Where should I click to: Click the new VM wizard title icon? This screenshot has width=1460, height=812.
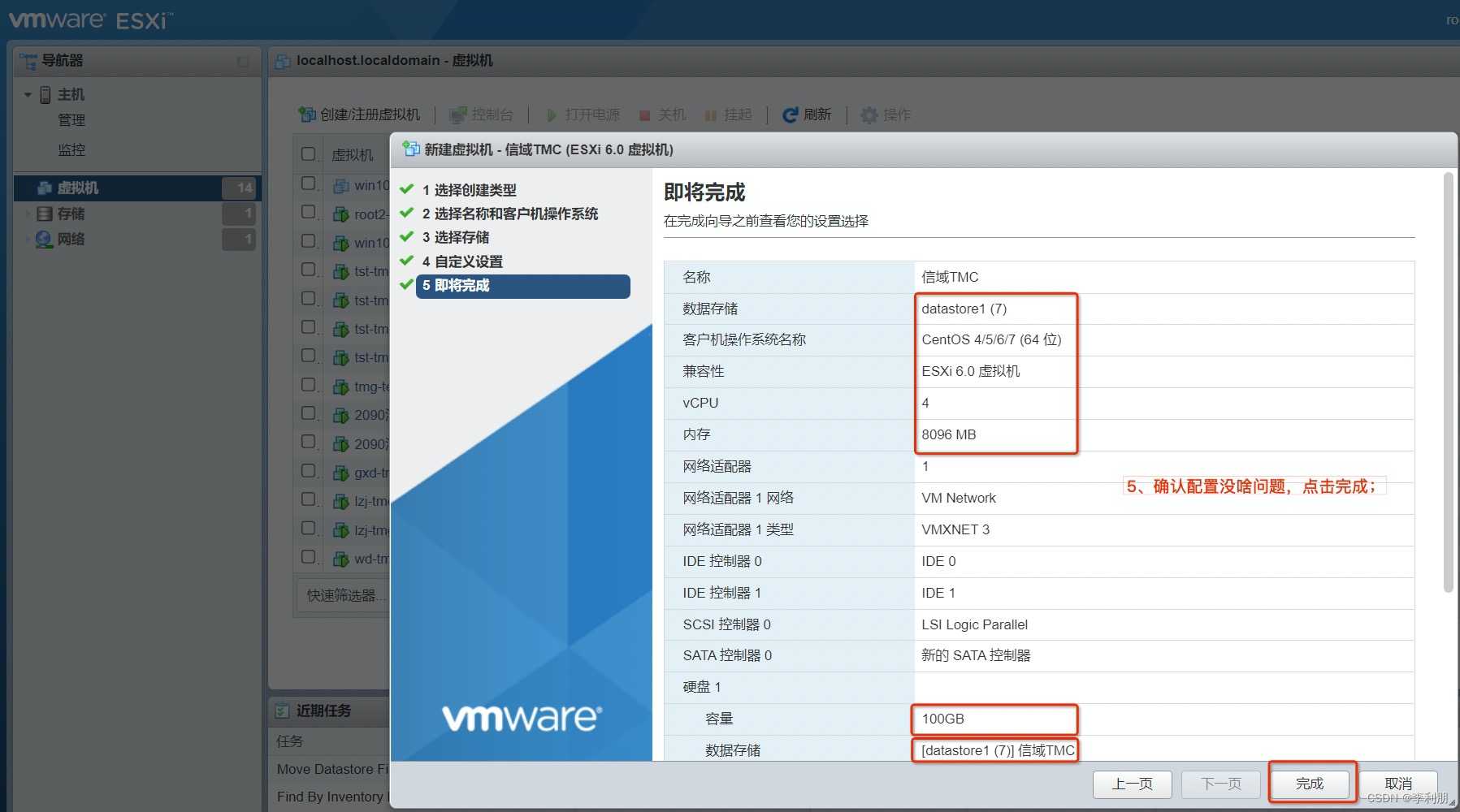(411, 149)
